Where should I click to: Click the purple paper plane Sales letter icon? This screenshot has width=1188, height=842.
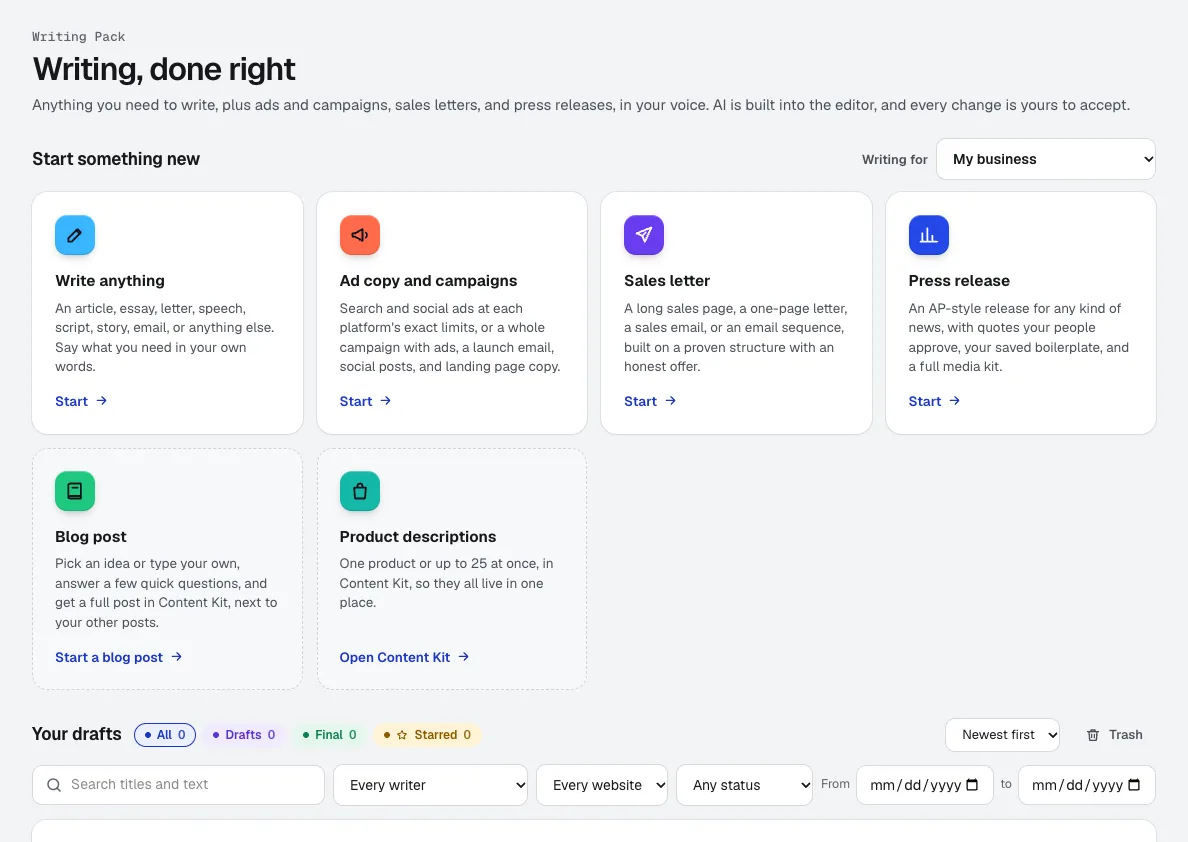[x=644, y=235]
